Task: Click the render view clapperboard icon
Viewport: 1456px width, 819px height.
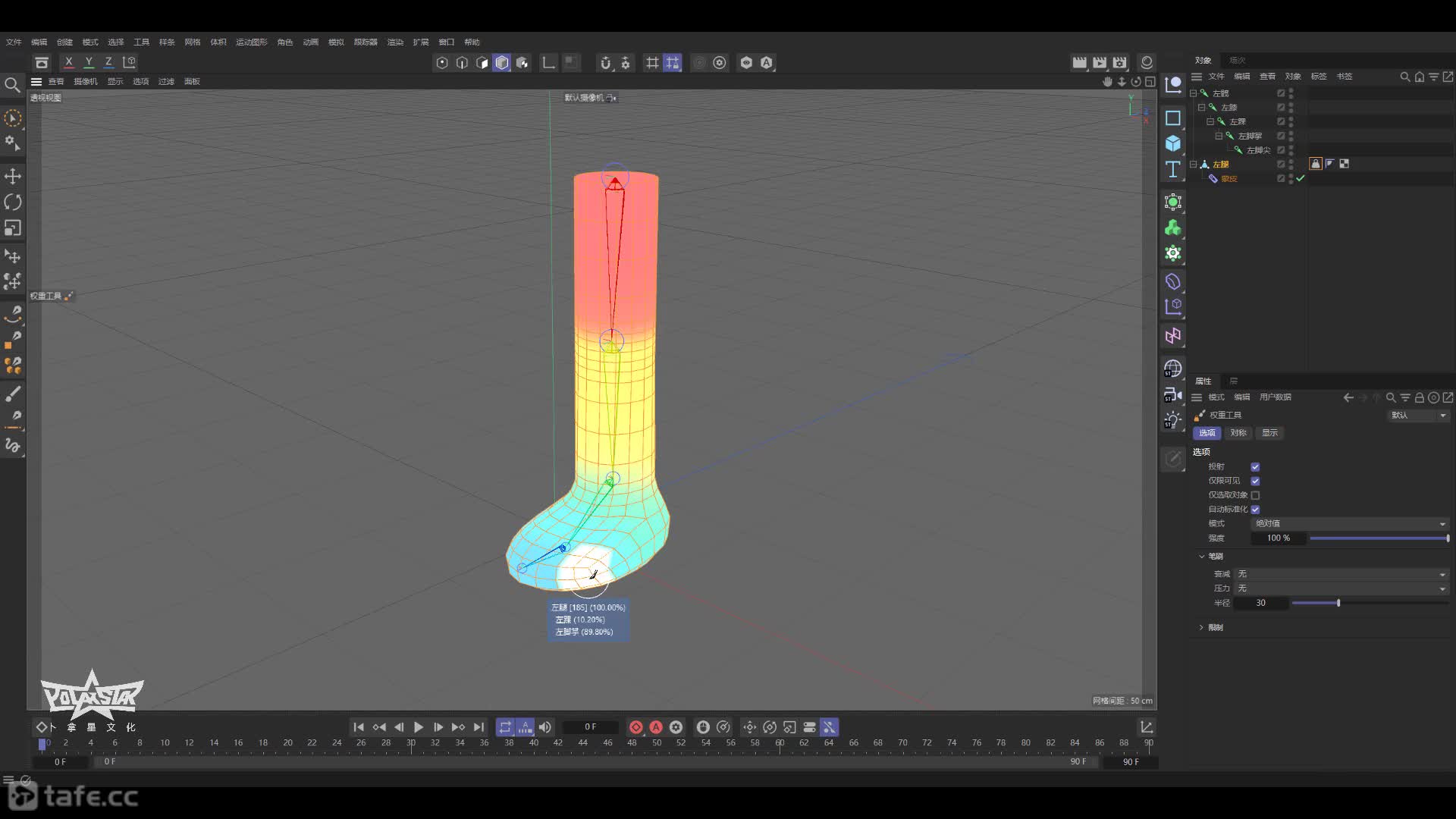Action: click(1079, 62)
